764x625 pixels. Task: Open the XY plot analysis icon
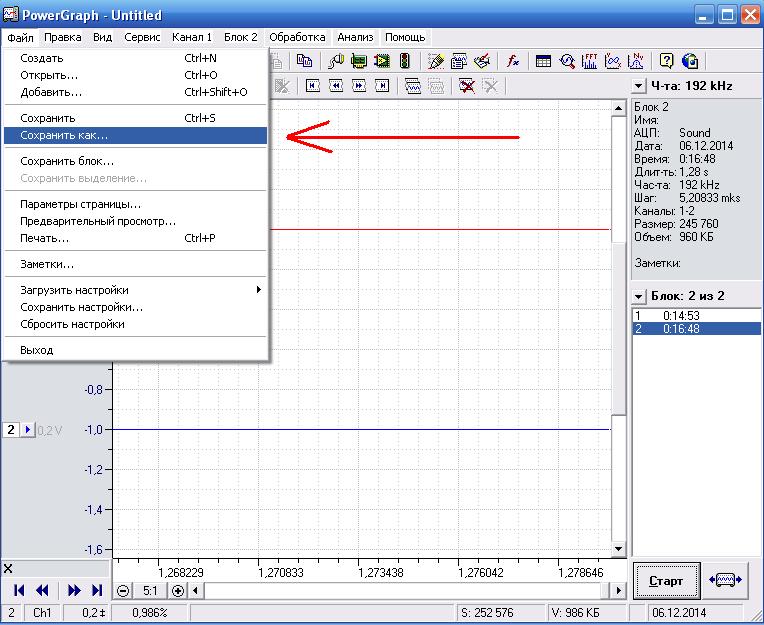click(x=612, y=61)
